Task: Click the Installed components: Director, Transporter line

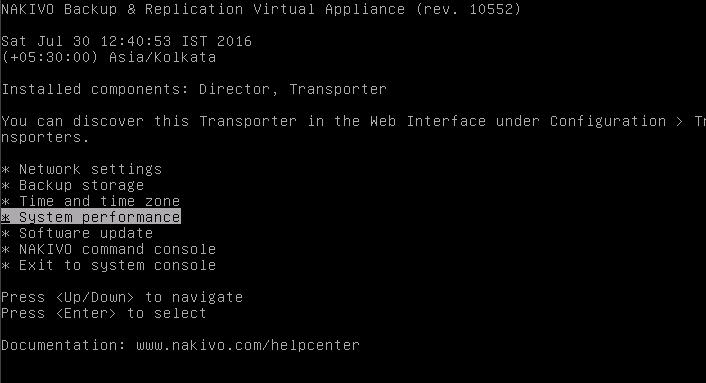Action: pos(194,89)
